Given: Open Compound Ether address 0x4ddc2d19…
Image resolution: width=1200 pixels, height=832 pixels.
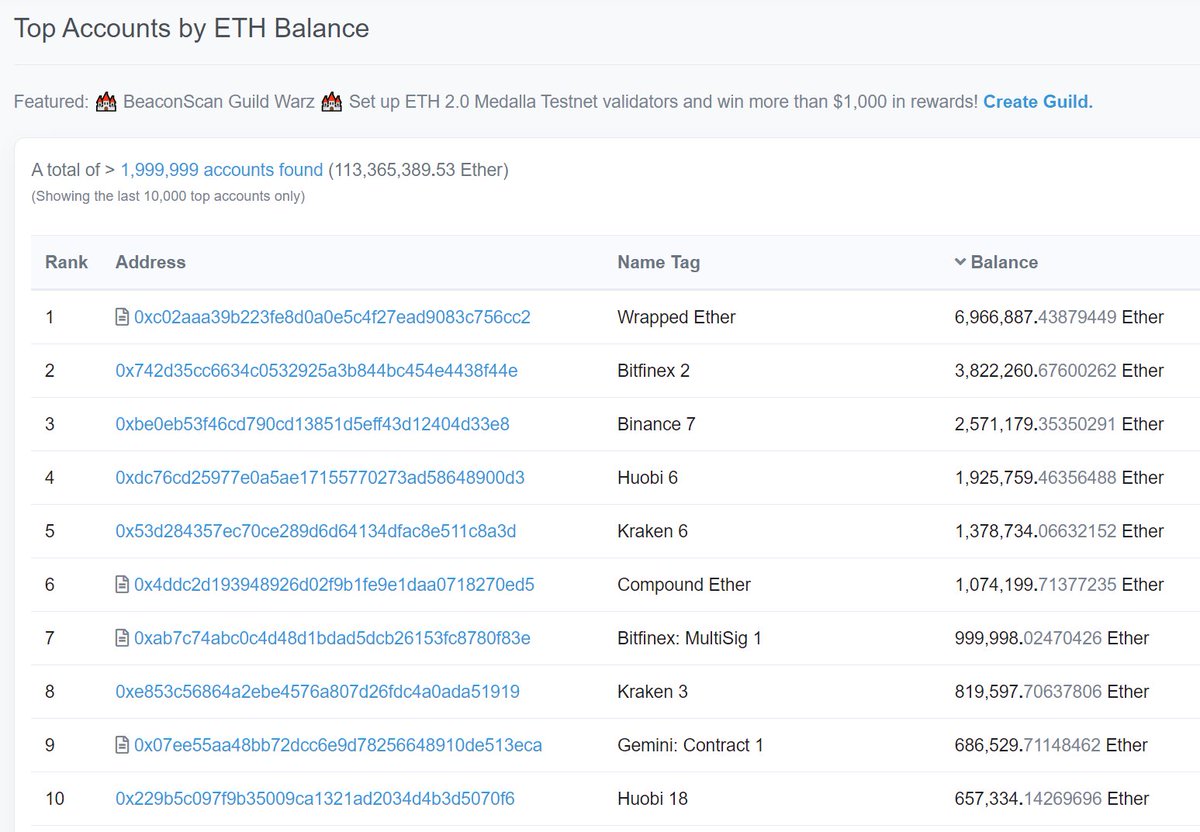Looking at the screenshot, I should coord(334,585).
